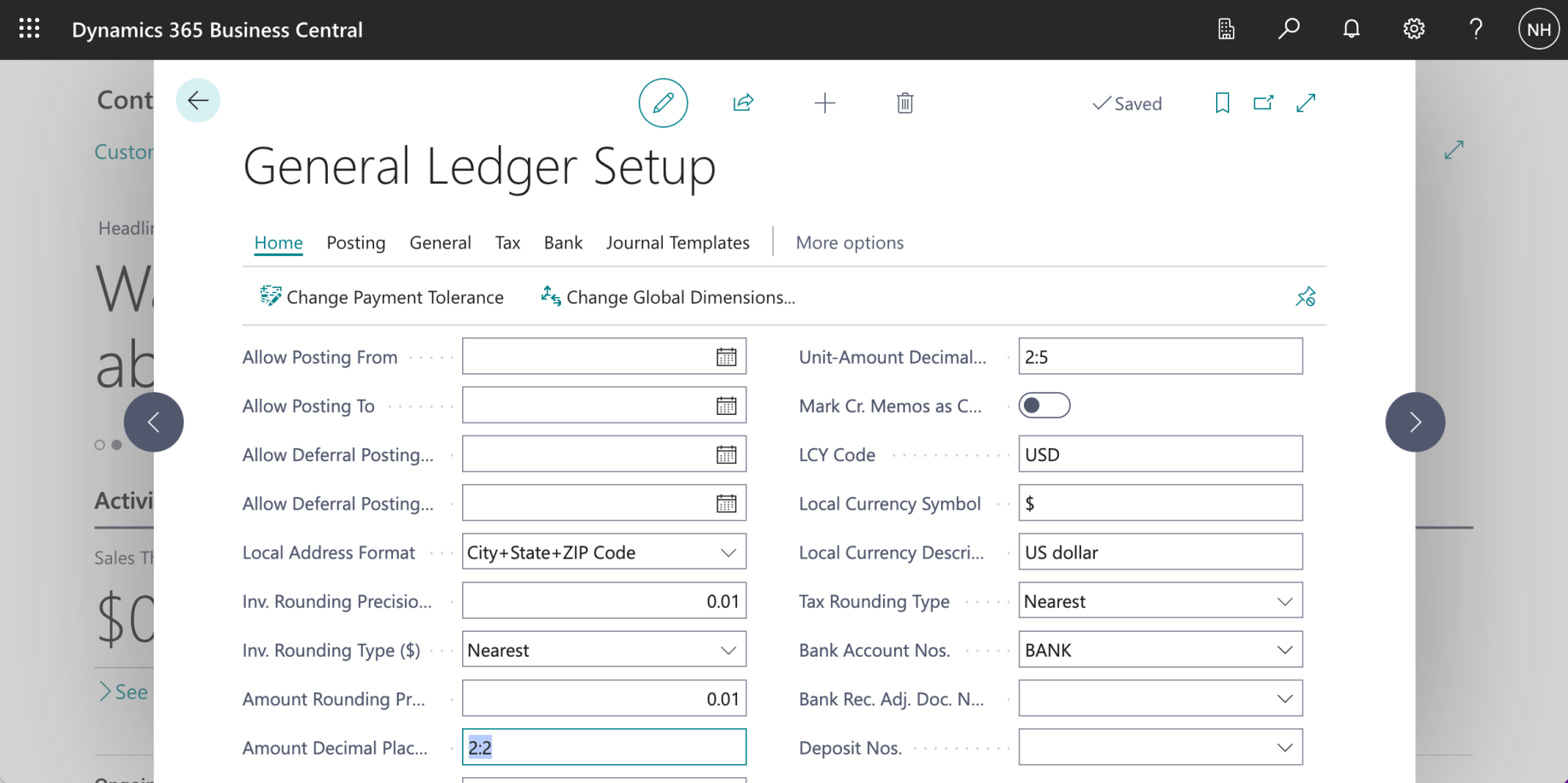Viewport: 1568px width, 783px height.
Task: Select the Home tab
Action: (x=278, y=242)
